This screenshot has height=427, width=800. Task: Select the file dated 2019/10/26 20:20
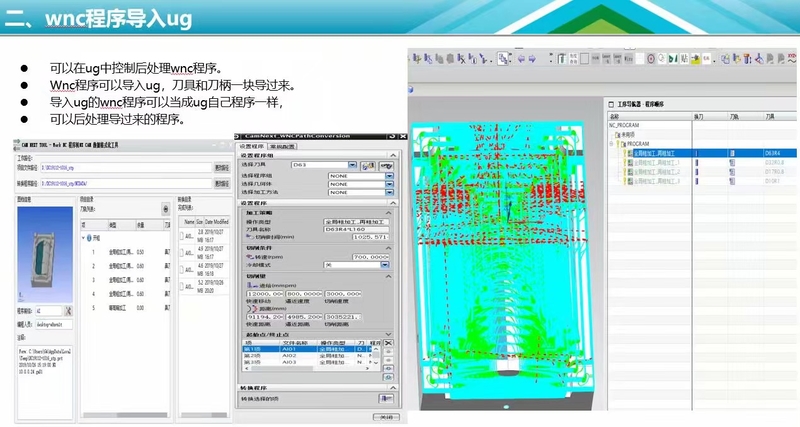coord(204,287)
